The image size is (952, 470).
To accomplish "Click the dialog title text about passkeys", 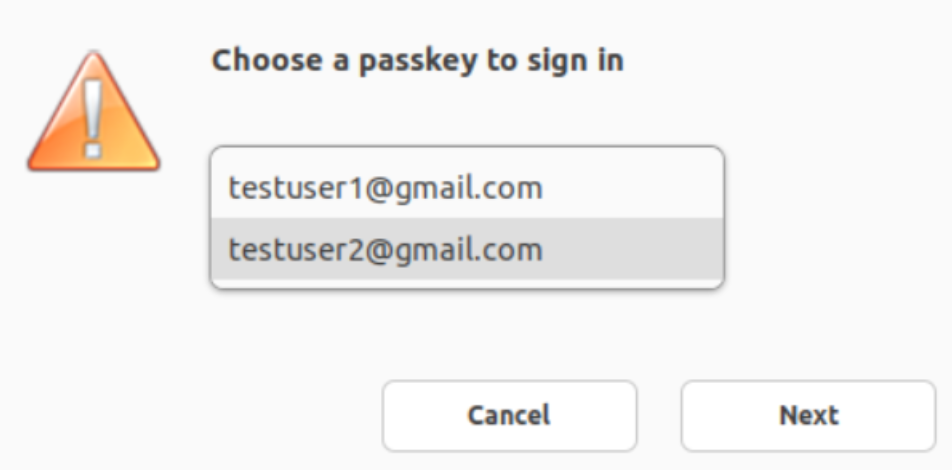I will click(417, 61).
